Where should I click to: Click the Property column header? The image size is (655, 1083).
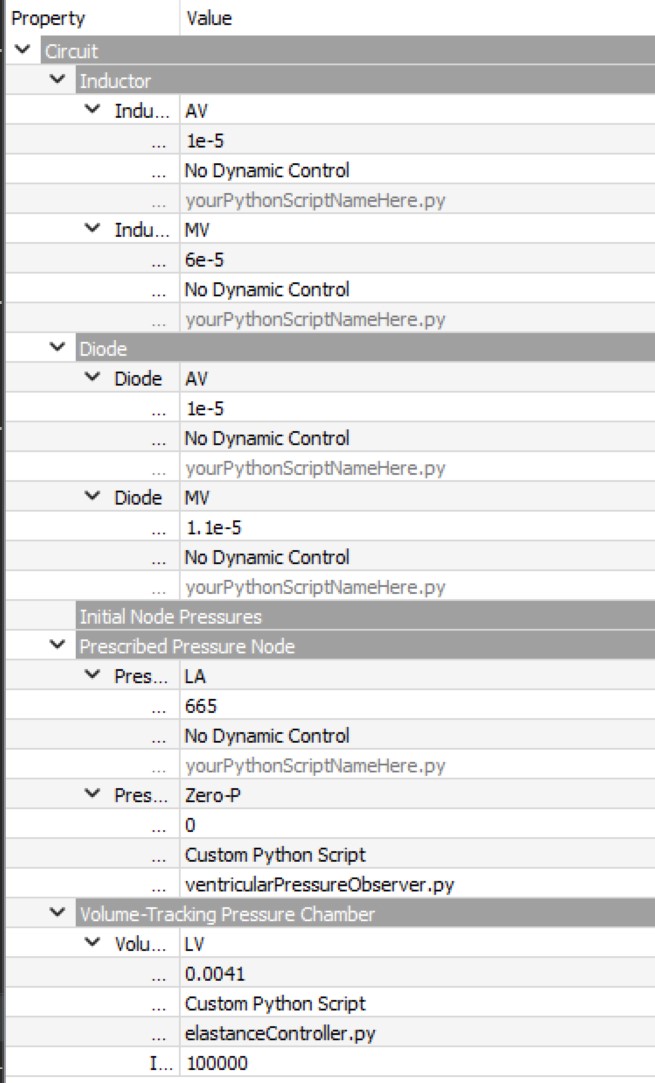pyautogui.click(x=40, y=14)
